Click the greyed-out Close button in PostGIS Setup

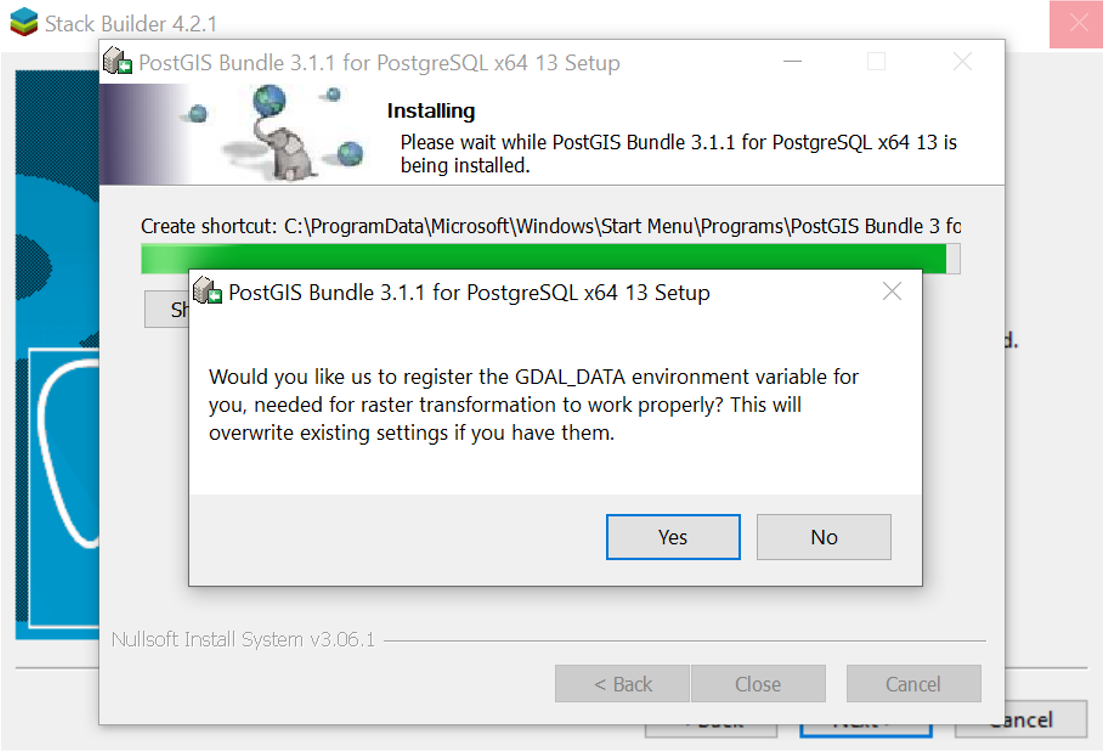point(757,684)
